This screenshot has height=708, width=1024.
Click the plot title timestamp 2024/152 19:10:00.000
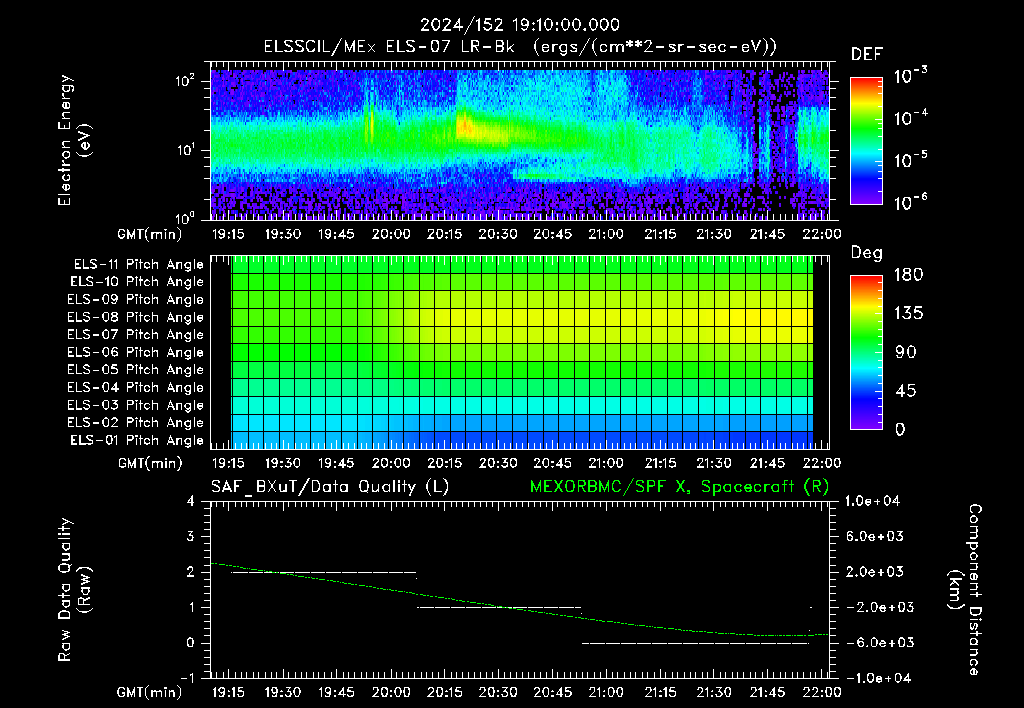pyautogui.click(x=519, y=25)
